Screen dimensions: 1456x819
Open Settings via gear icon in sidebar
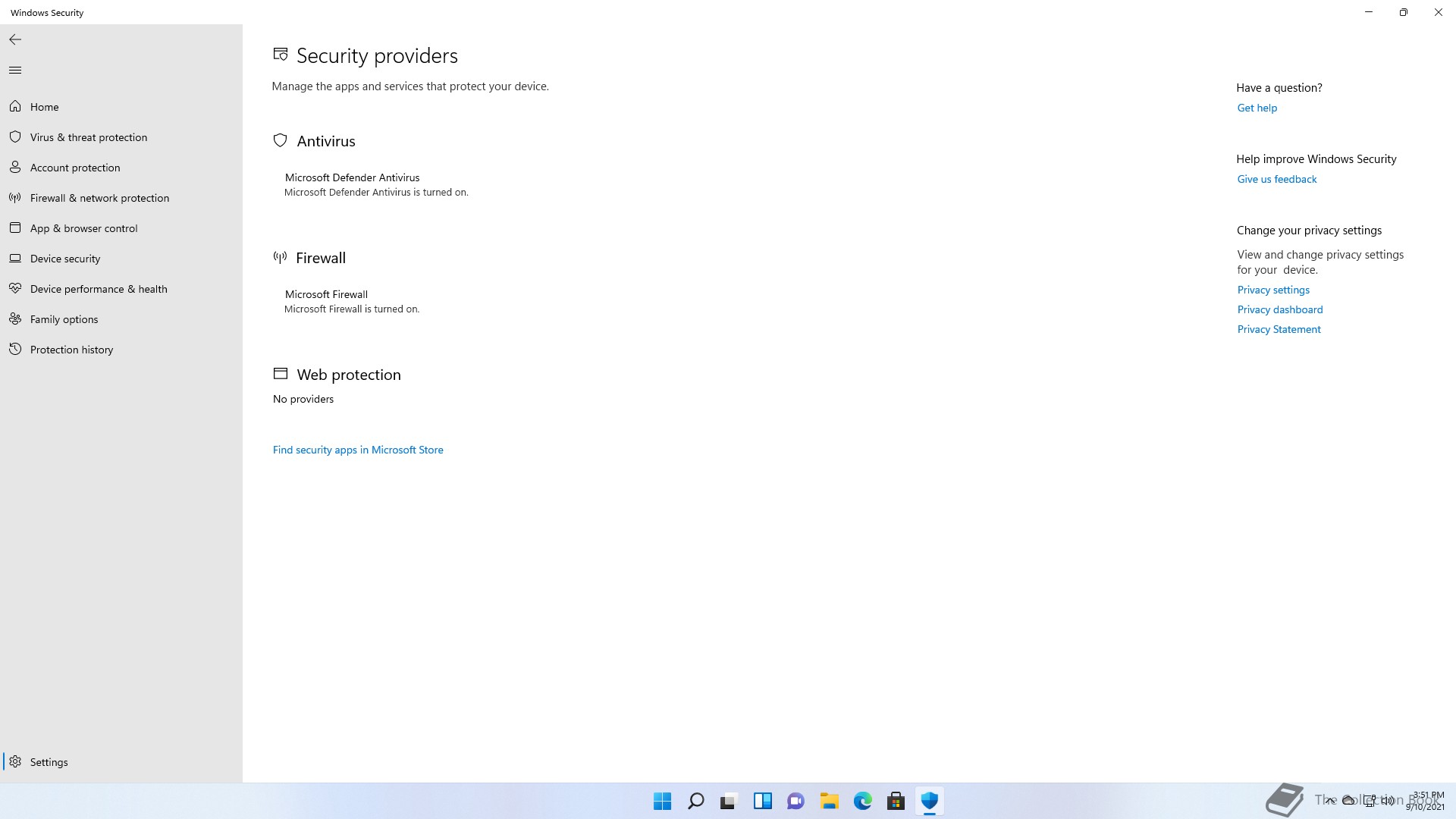point(15,761)
